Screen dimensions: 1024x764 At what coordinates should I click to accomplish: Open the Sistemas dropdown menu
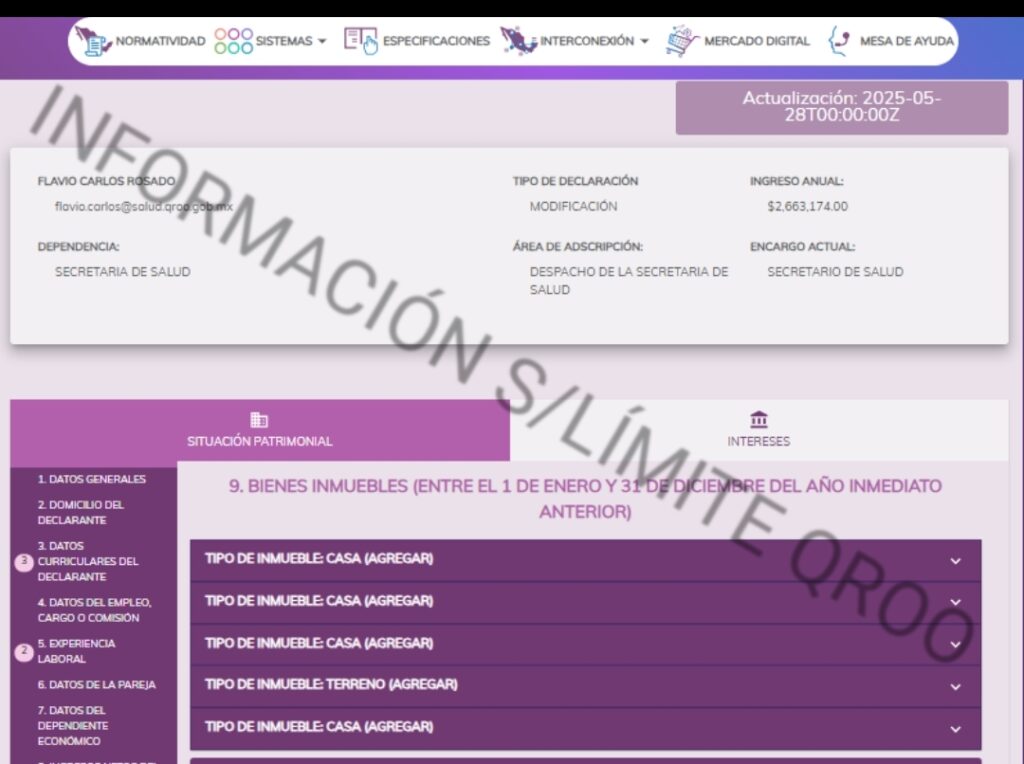tap(290, 41)
